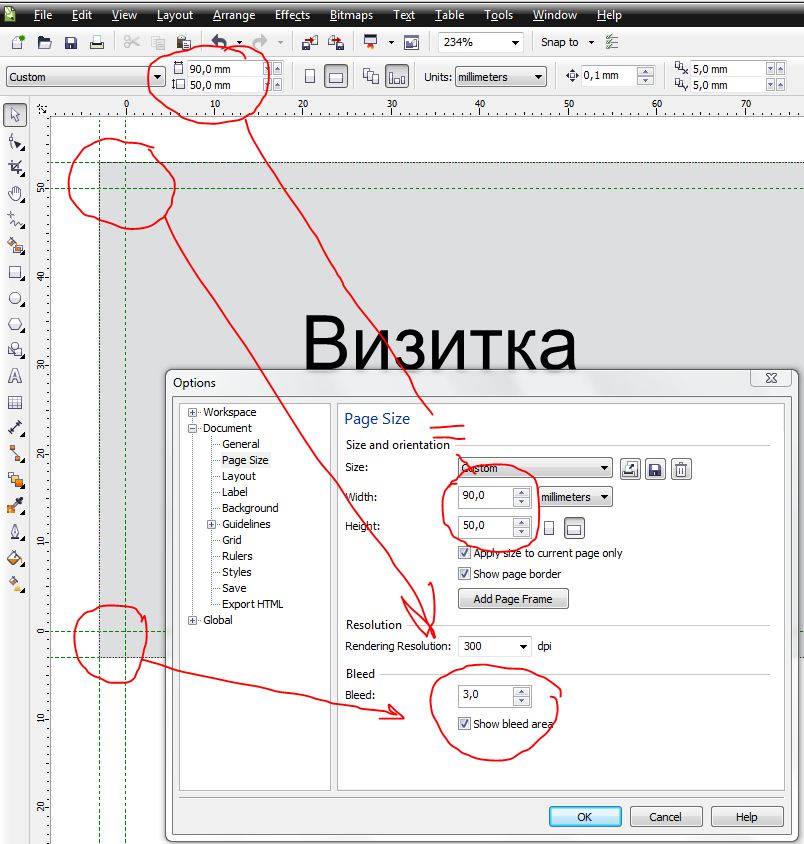Screen dimensions: 804x844
Task: Select the Shape edit tool
Action: 15,143
